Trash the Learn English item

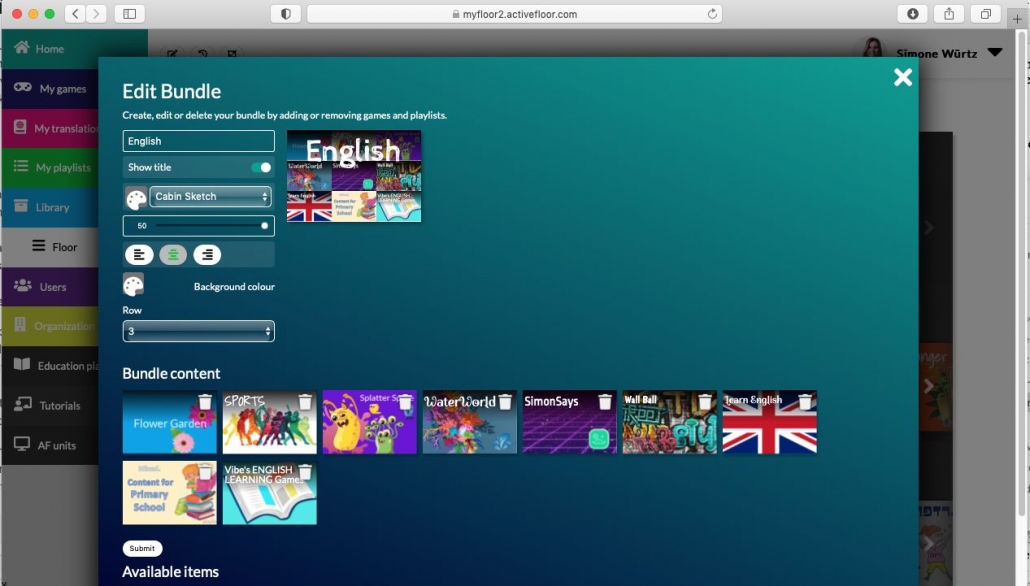click(x=805, y=402)
